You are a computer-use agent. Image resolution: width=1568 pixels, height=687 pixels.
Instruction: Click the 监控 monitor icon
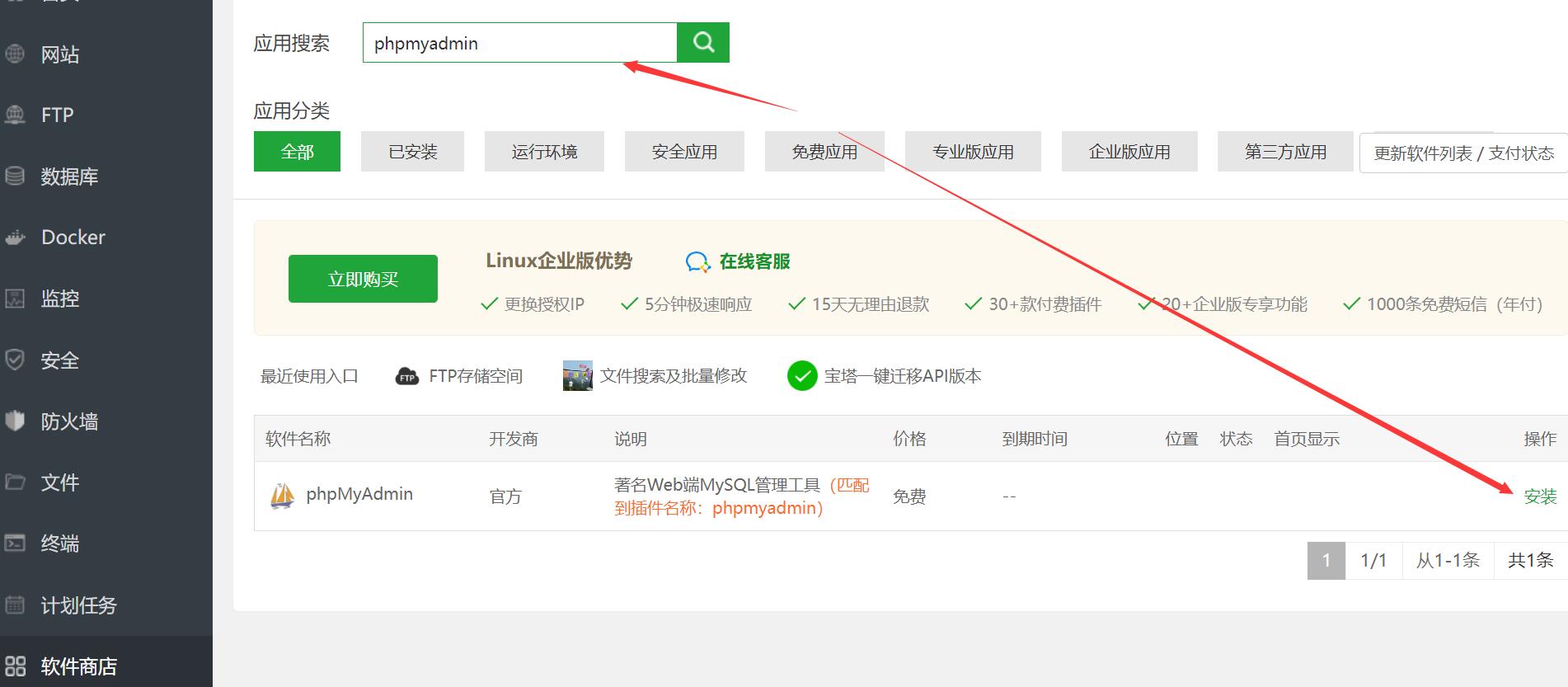[x=15, y=299]
